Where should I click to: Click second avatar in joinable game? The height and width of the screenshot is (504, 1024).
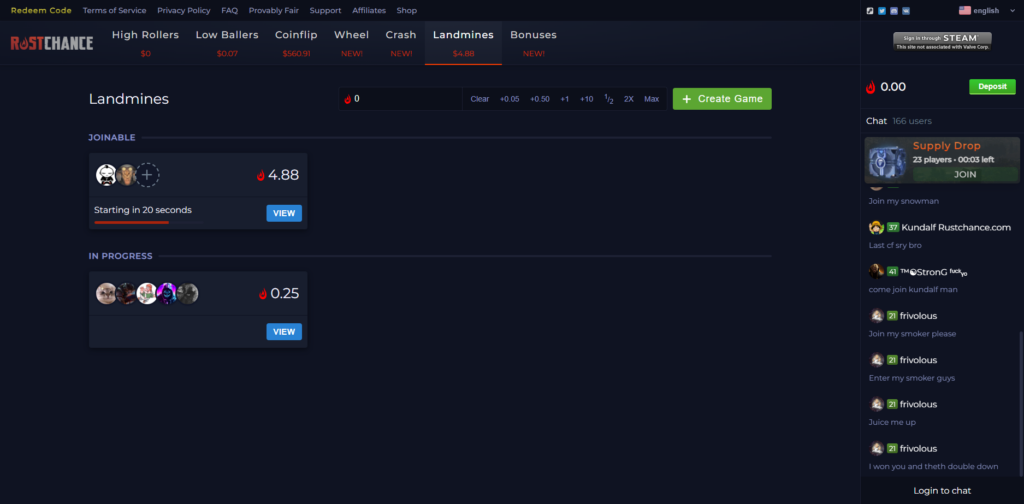126,175
